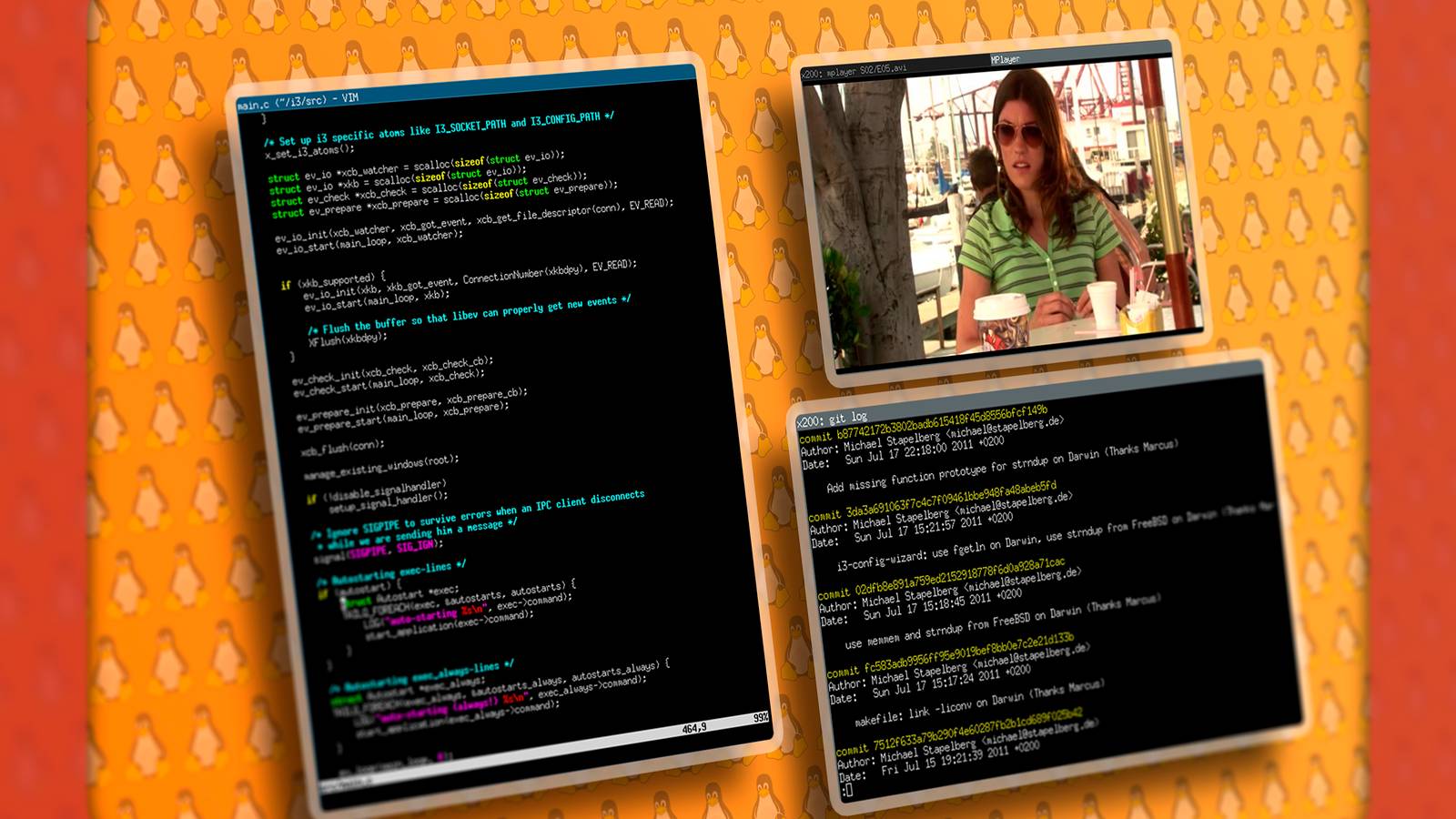The image size is (1456, 819).
Task: Click the xcb_flush(conn); line
Action: coord(343,448)
